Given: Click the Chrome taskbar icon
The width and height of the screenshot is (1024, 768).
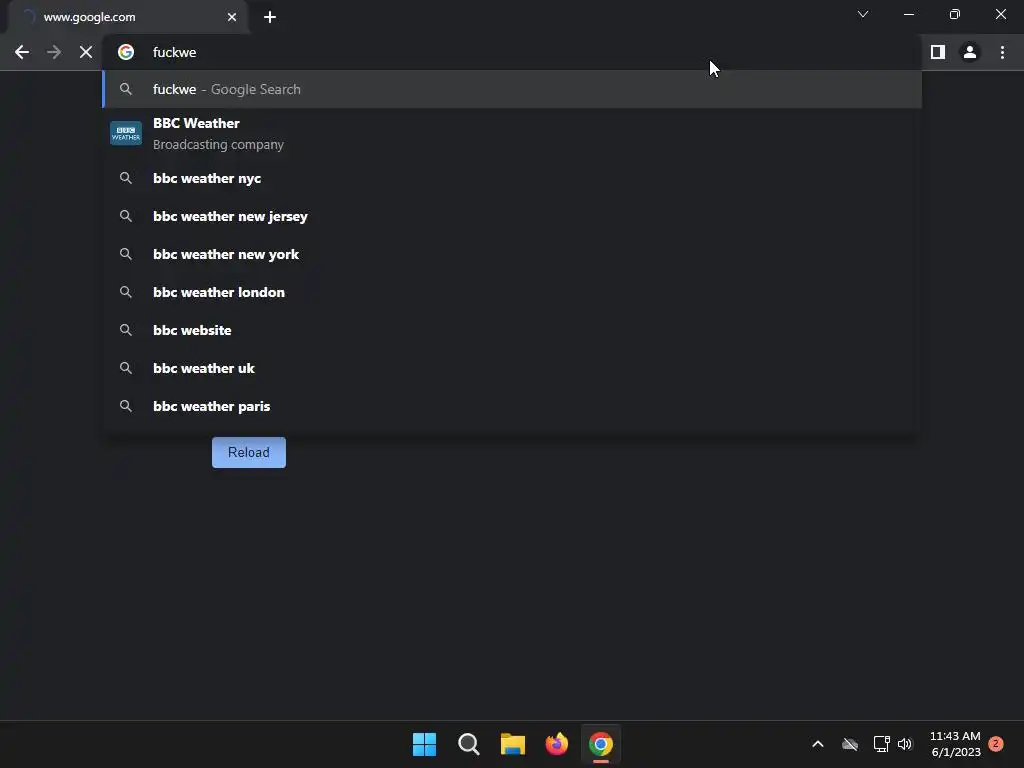Looking at the screenshot, I should [601, 744].
